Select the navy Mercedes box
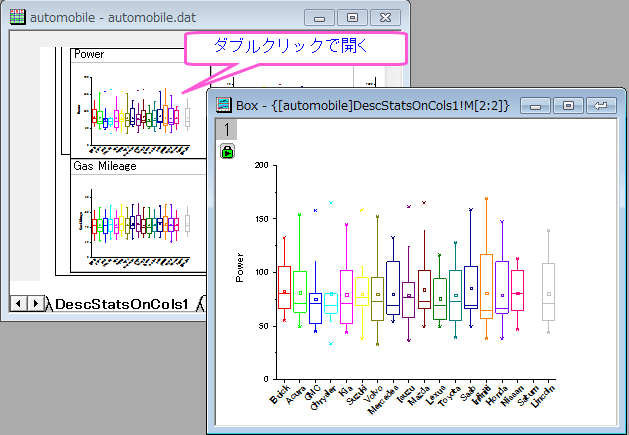629x435 pixels. [393, 288]
